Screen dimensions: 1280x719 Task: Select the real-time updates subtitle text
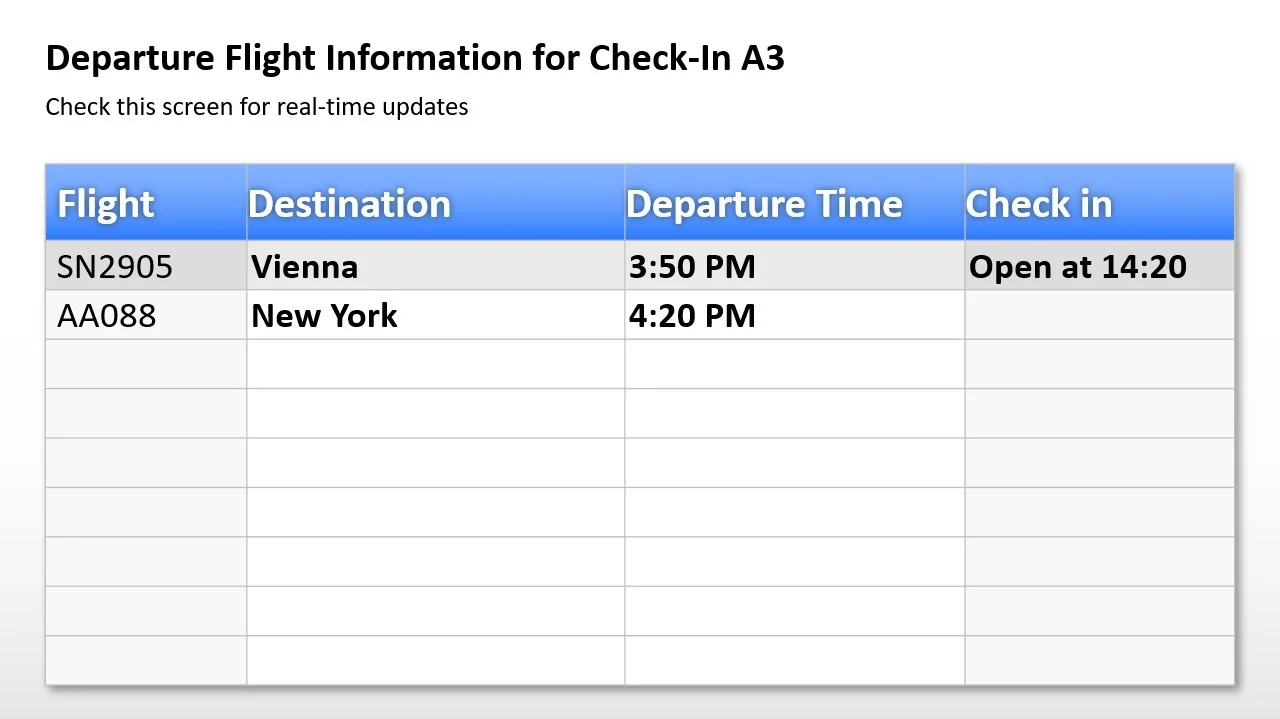coord(257,106)
